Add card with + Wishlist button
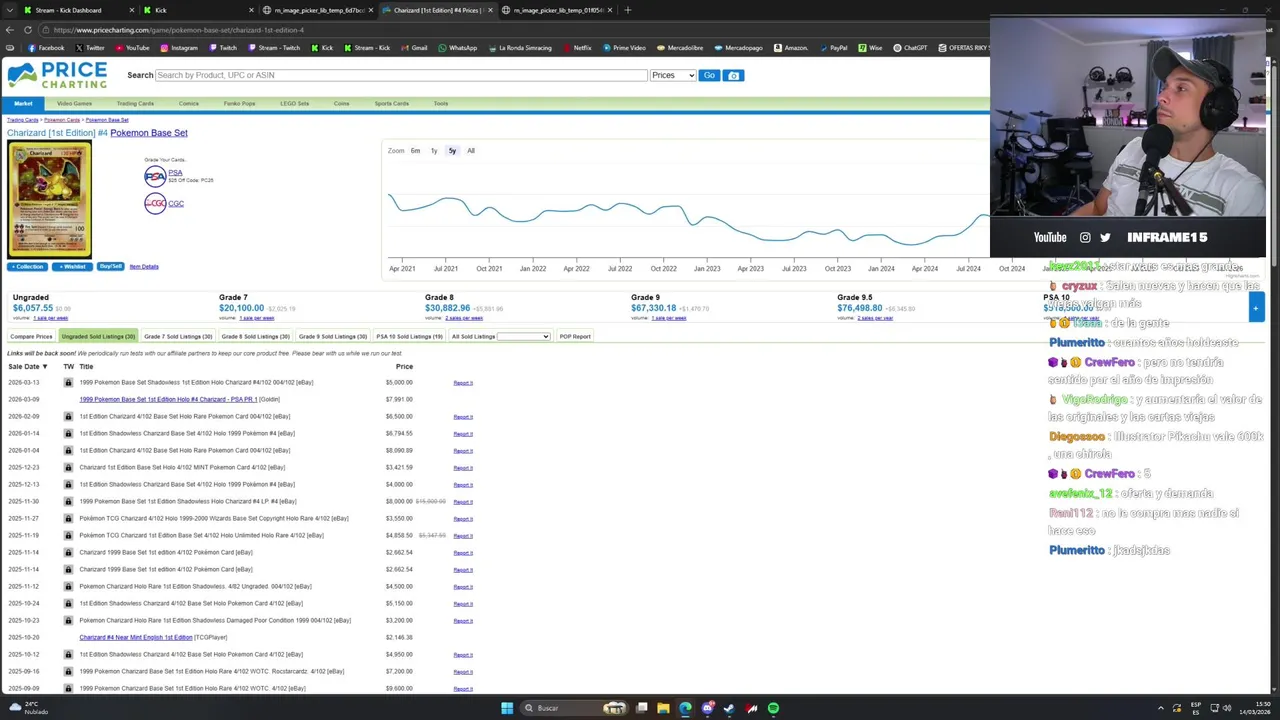The height and width of the screenshot is (720, 1280). pyautogui.click(x=72, y=267)
